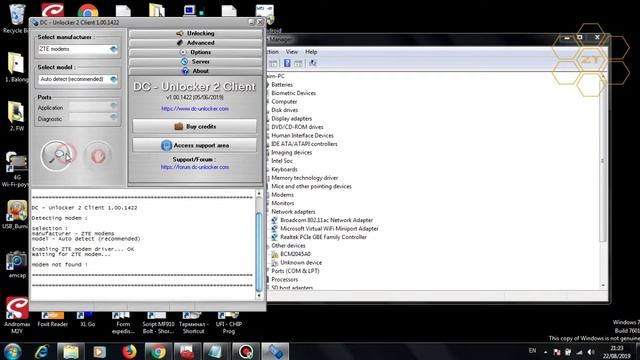Open the View menu in Device Manager

point(291,52)
